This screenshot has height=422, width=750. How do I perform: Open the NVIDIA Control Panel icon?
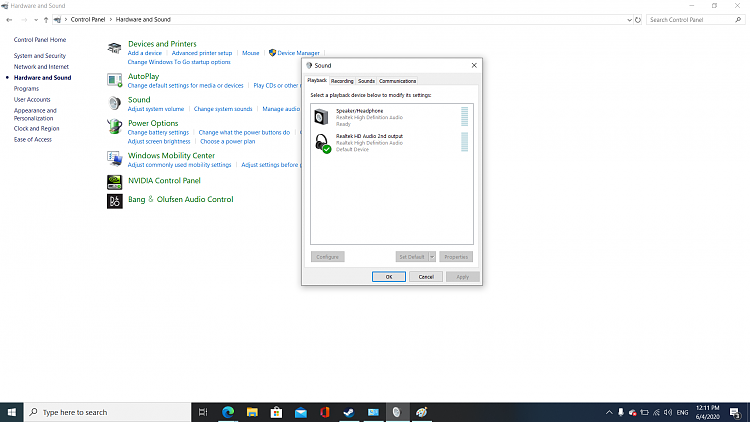(115, 181)
